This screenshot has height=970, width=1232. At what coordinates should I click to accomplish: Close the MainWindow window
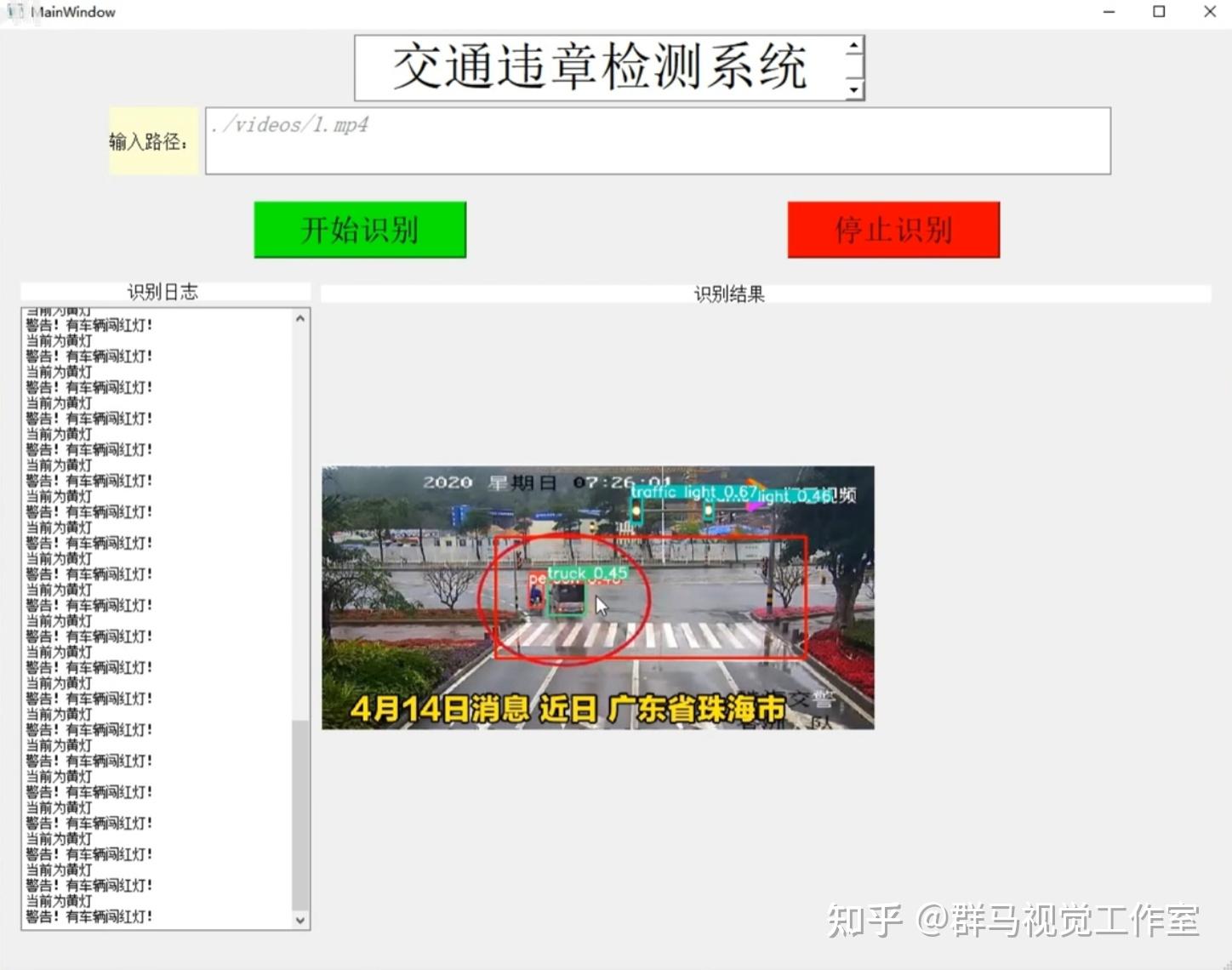pos(1209,12)
